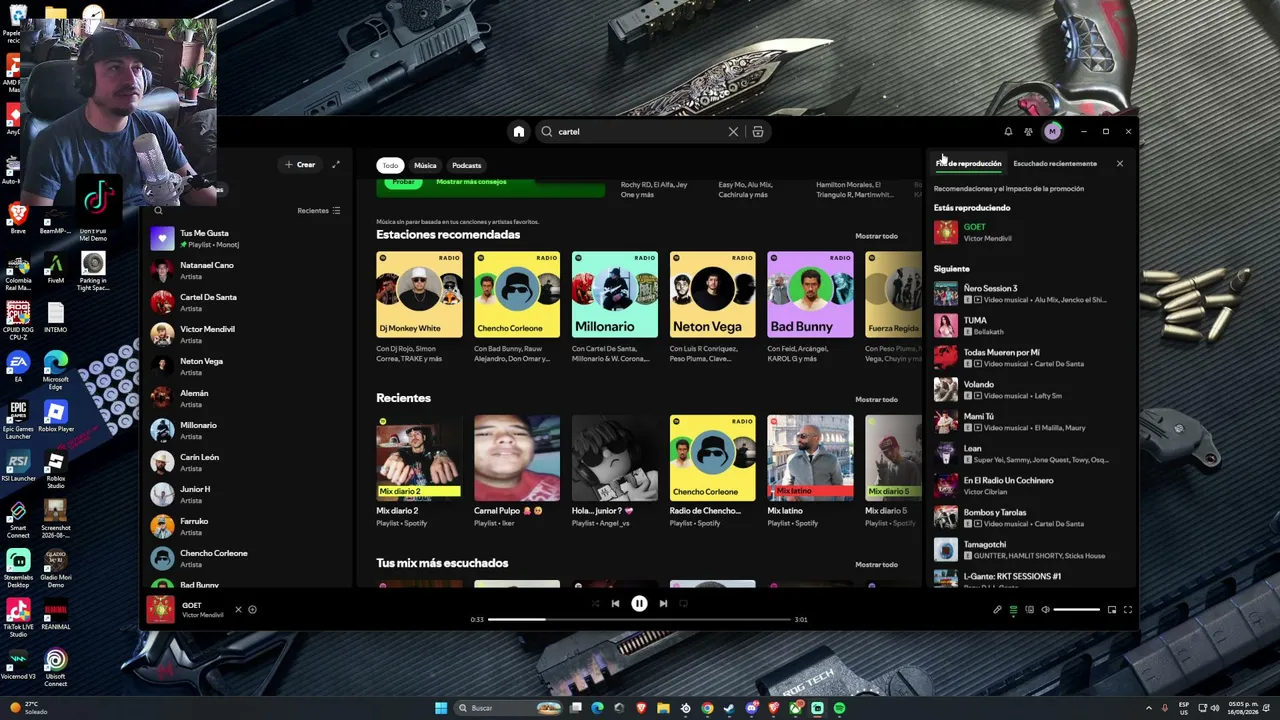Open Friend Activity icon in top bar
This screenshot has height=720, width=1280.
click(x=1028, y=132)
